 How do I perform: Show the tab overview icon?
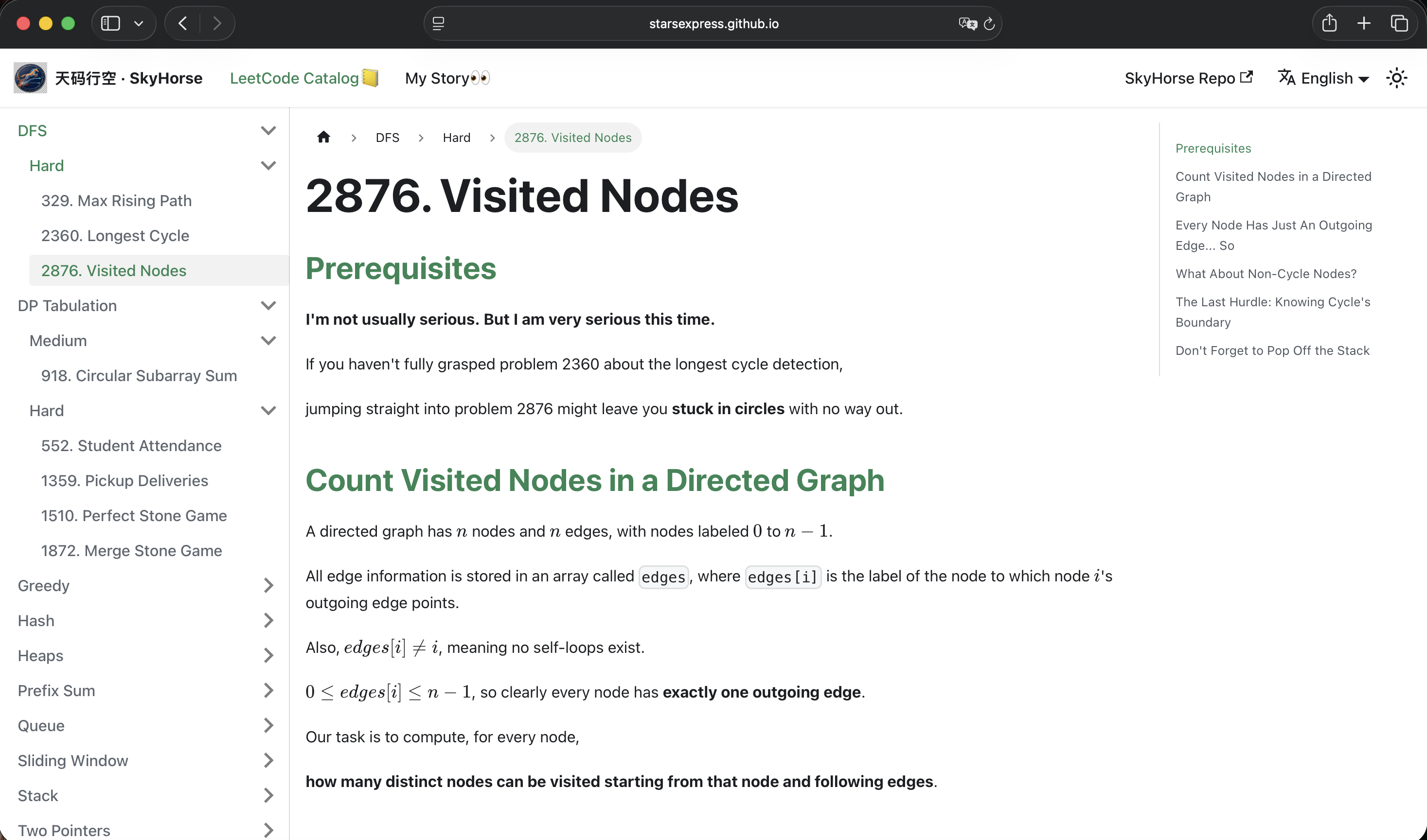1399,23
